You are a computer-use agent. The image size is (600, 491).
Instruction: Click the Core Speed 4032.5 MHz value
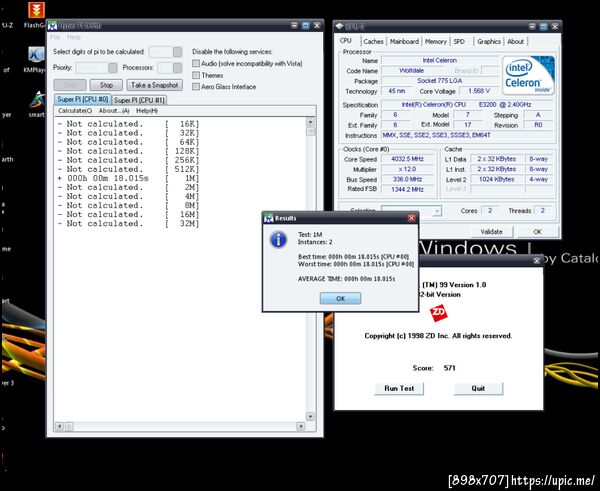tap(407, 159)
